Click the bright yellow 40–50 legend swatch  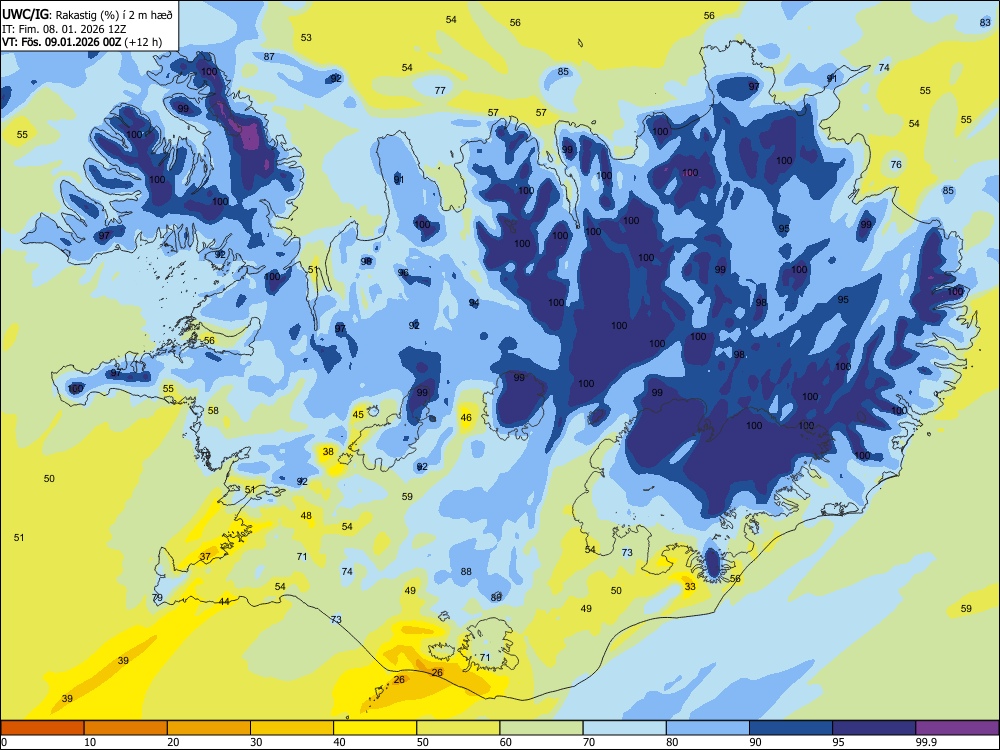point(375,728)
